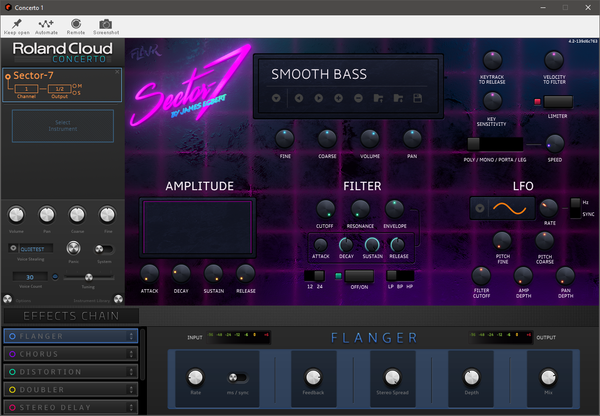Open the preset list dropdown arrow

tap(276, 98)
